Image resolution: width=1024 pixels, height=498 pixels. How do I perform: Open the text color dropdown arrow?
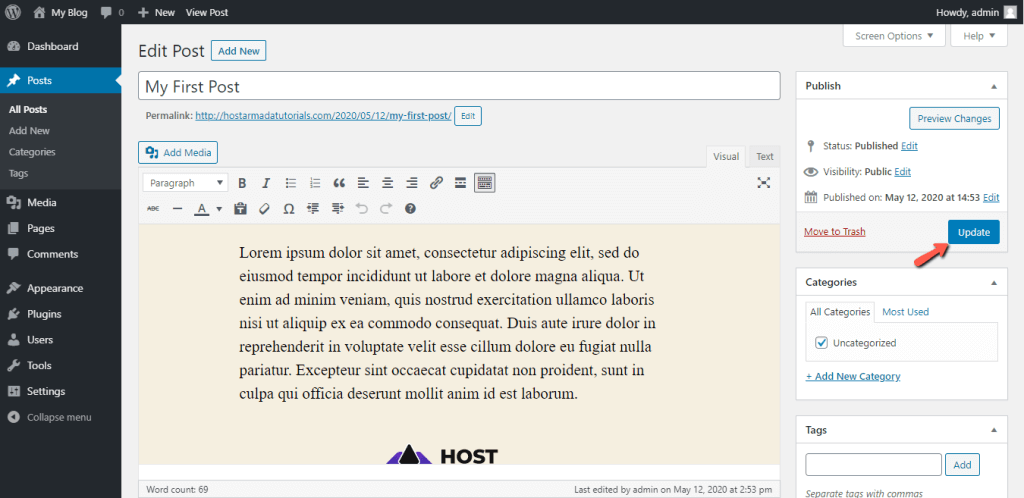point(219,209)
